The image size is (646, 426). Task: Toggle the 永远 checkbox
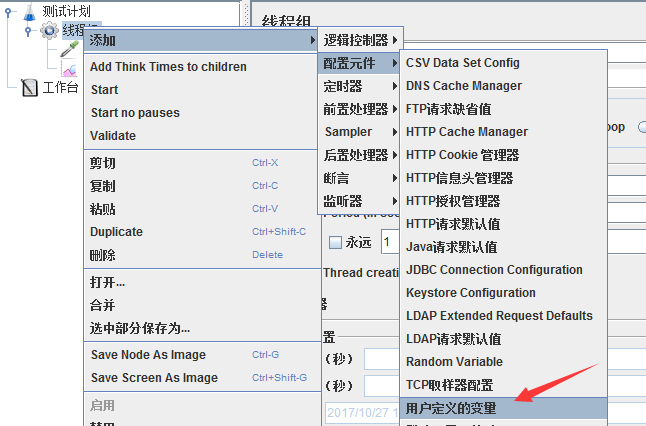[335, 242]
